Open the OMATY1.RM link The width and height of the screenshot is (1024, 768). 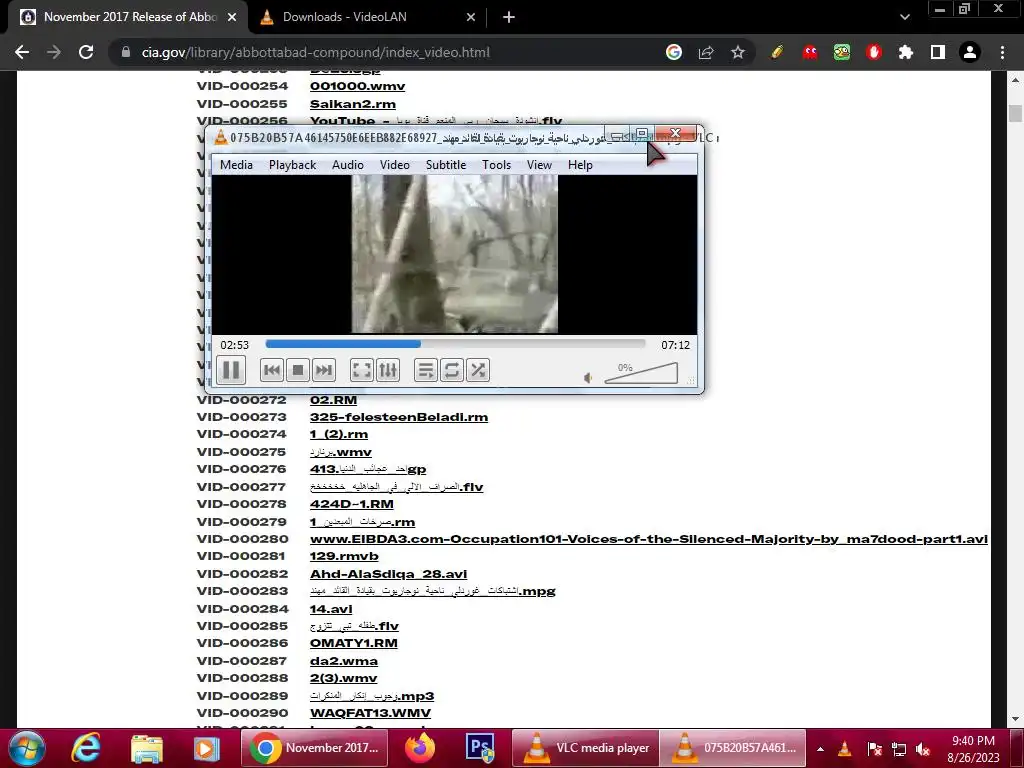coord(353,643)
